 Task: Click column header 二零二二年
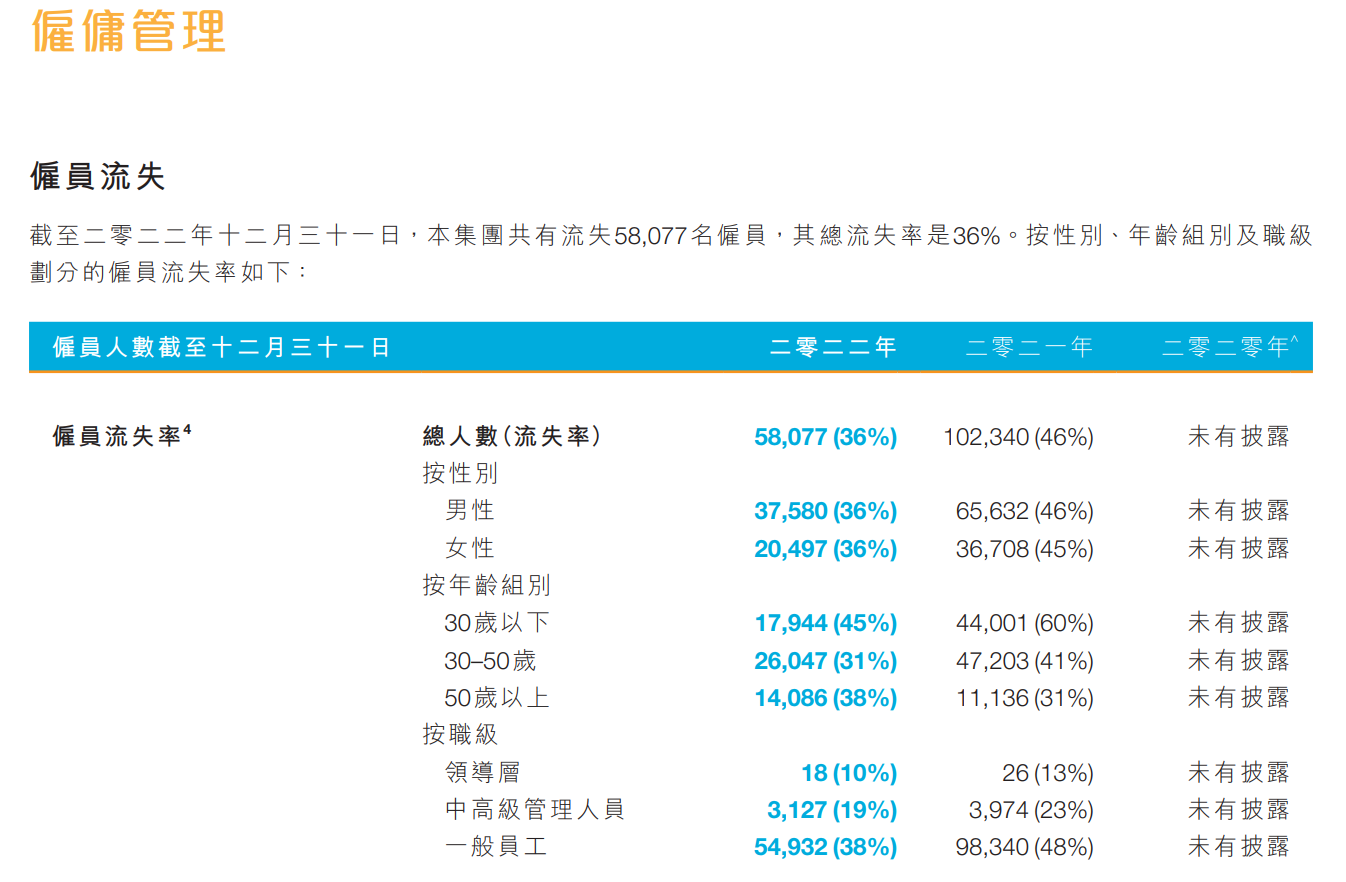[833, 348]
